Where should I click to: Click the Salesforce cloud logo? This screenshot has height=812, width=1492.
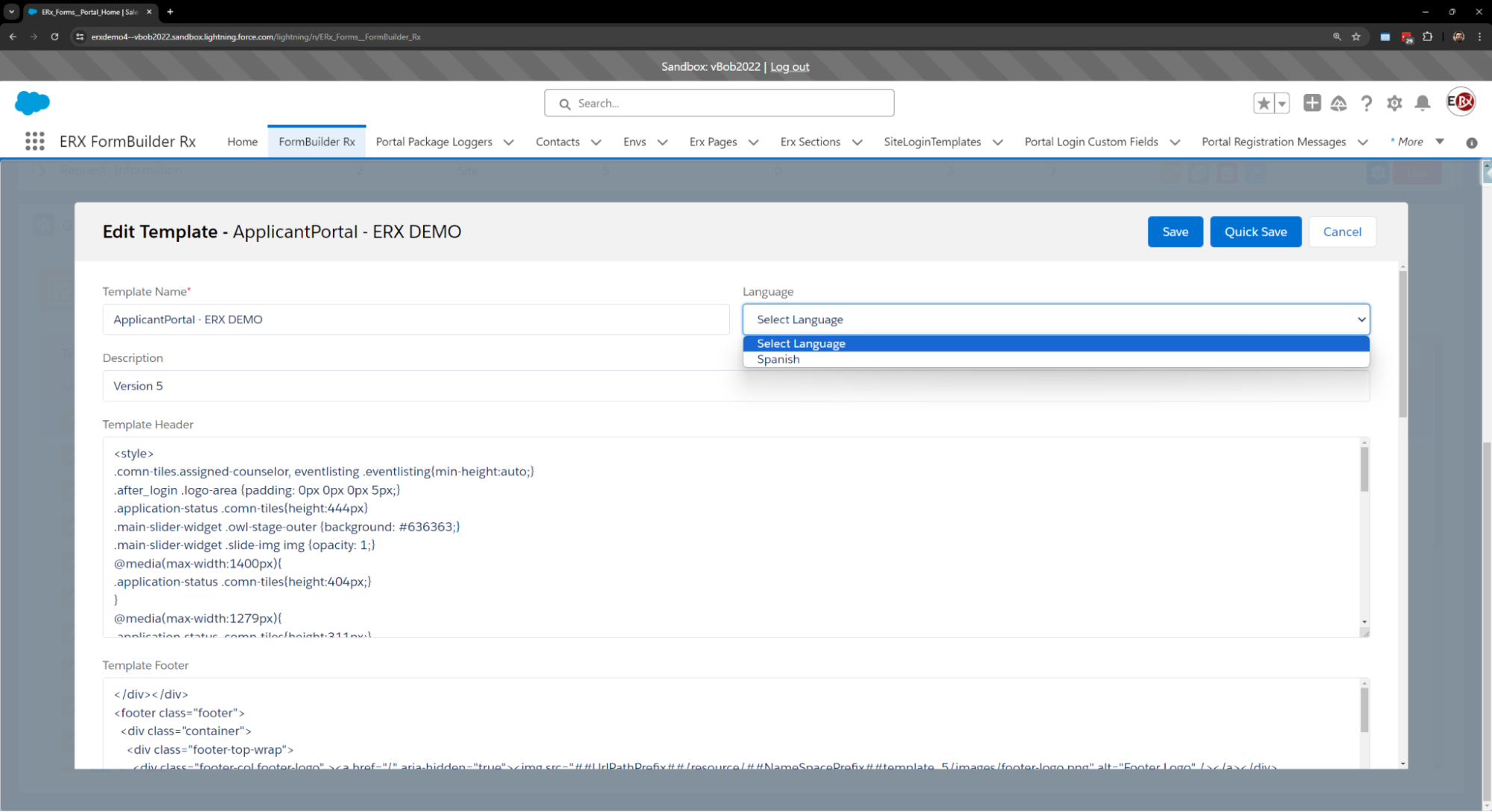pos(32,103)
